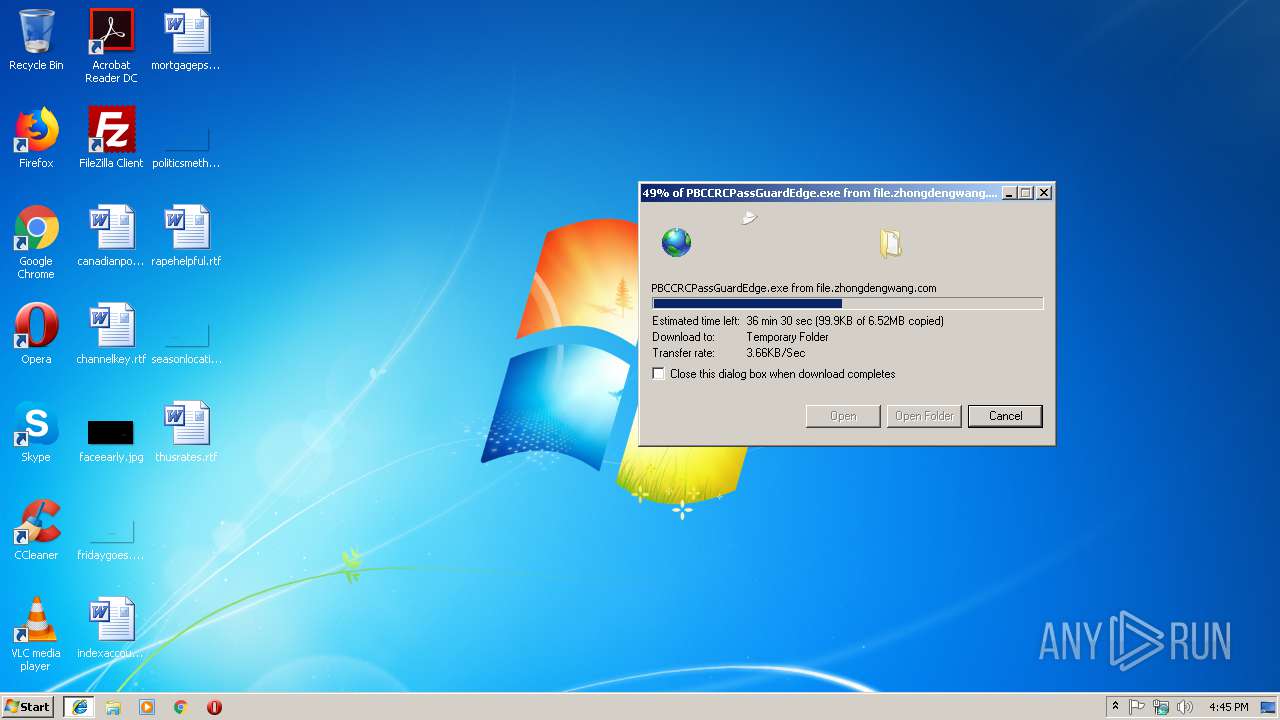The height and width of the screenshot is (720, 1280).
Task: Click PBCCRCPassGuardEdge.exe file name label
Action: pyautogui.click(x=794, y=288)
